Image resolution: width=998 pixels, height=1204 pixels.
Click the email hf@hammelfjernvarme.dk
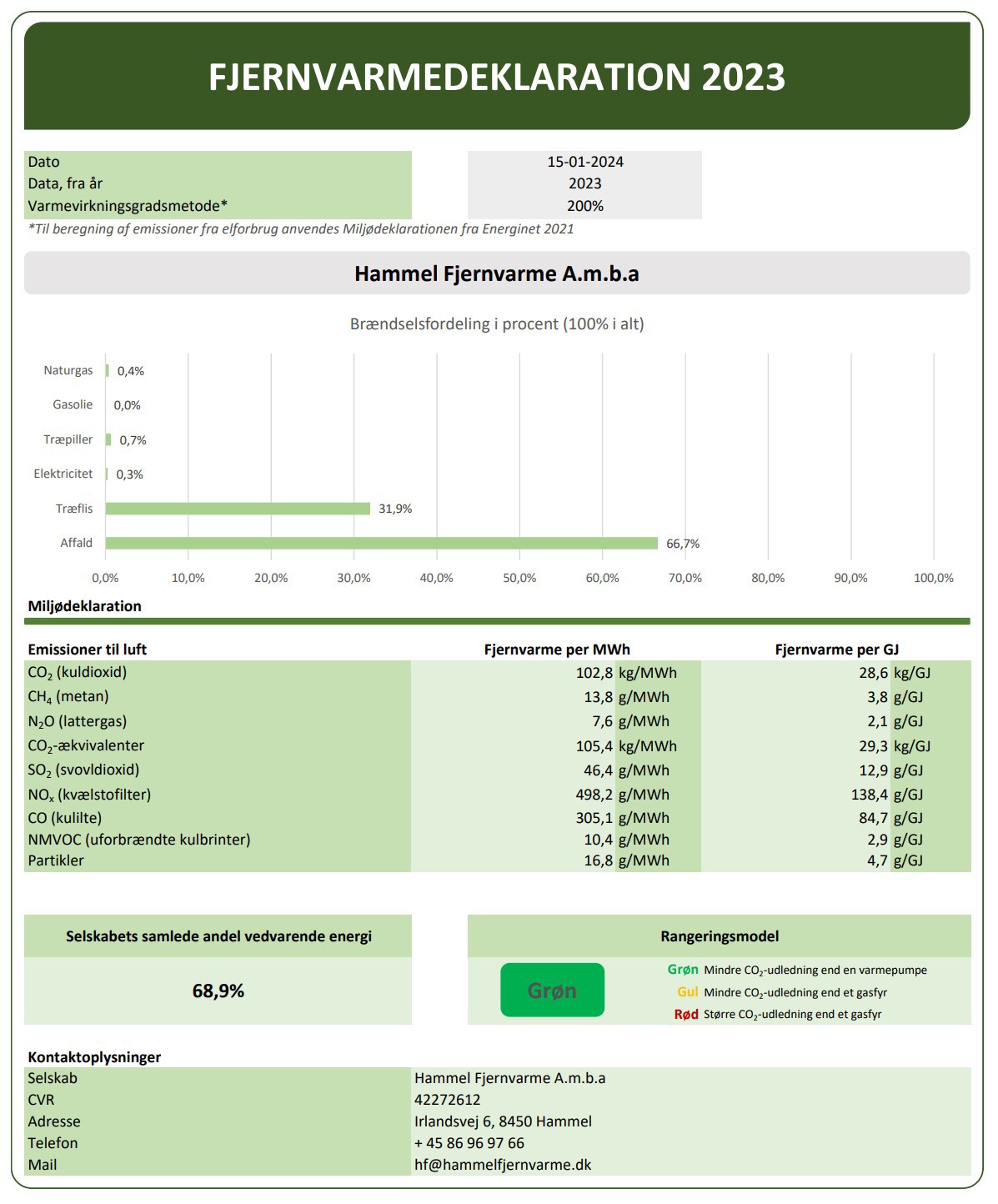pyautogui.click(x=503, y=1165)
